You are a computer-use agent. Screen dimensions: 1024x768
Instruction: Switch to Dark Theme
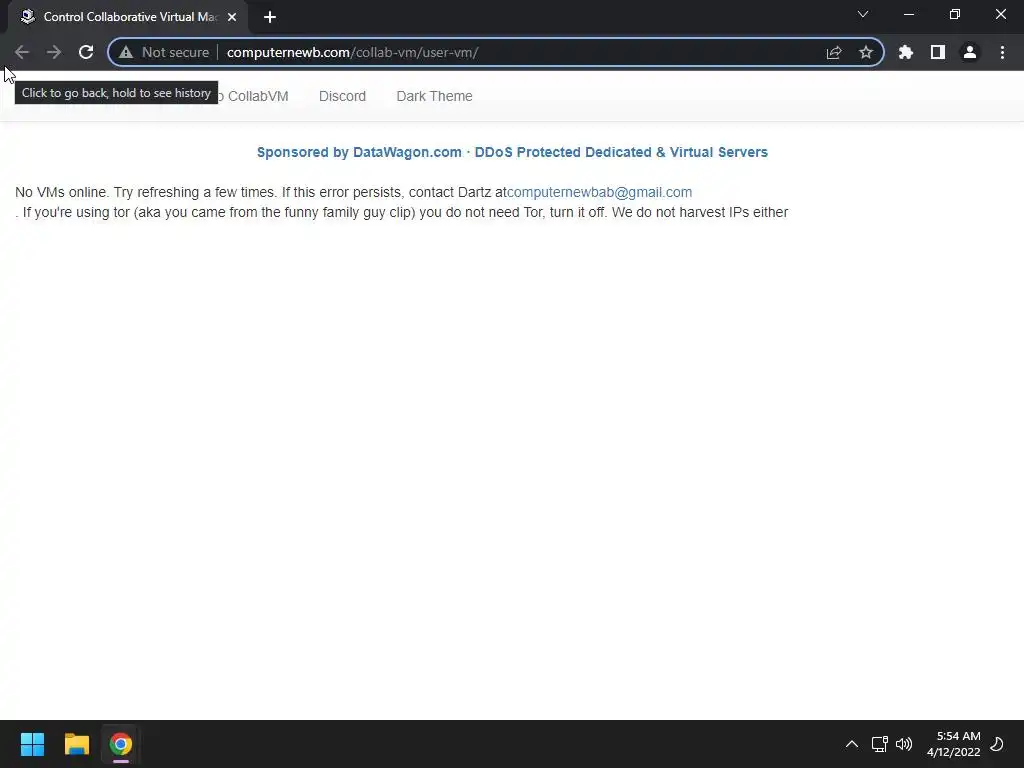point(434,96)
